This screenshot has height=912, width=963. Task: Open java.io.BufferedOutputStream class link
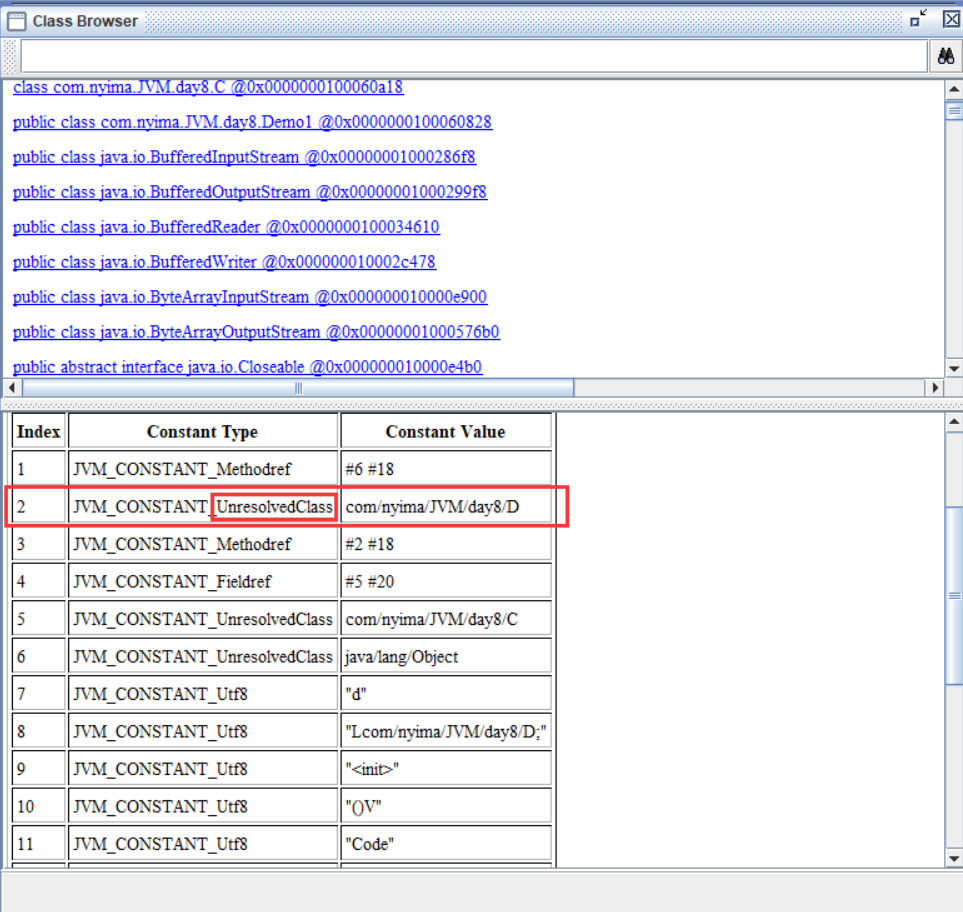pos(250,192)
